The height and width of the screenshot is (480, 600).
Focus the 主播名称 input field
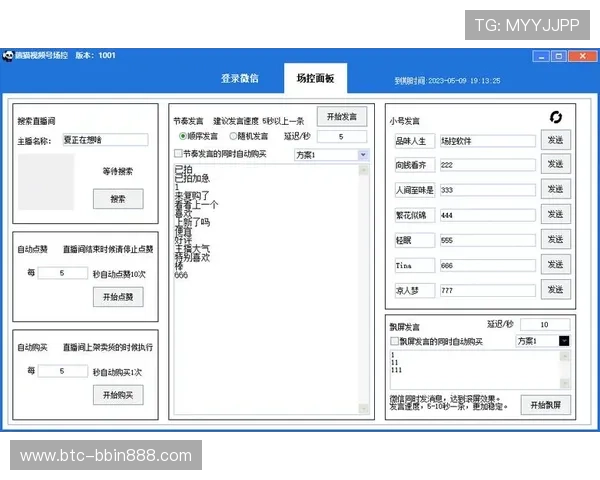105,140
